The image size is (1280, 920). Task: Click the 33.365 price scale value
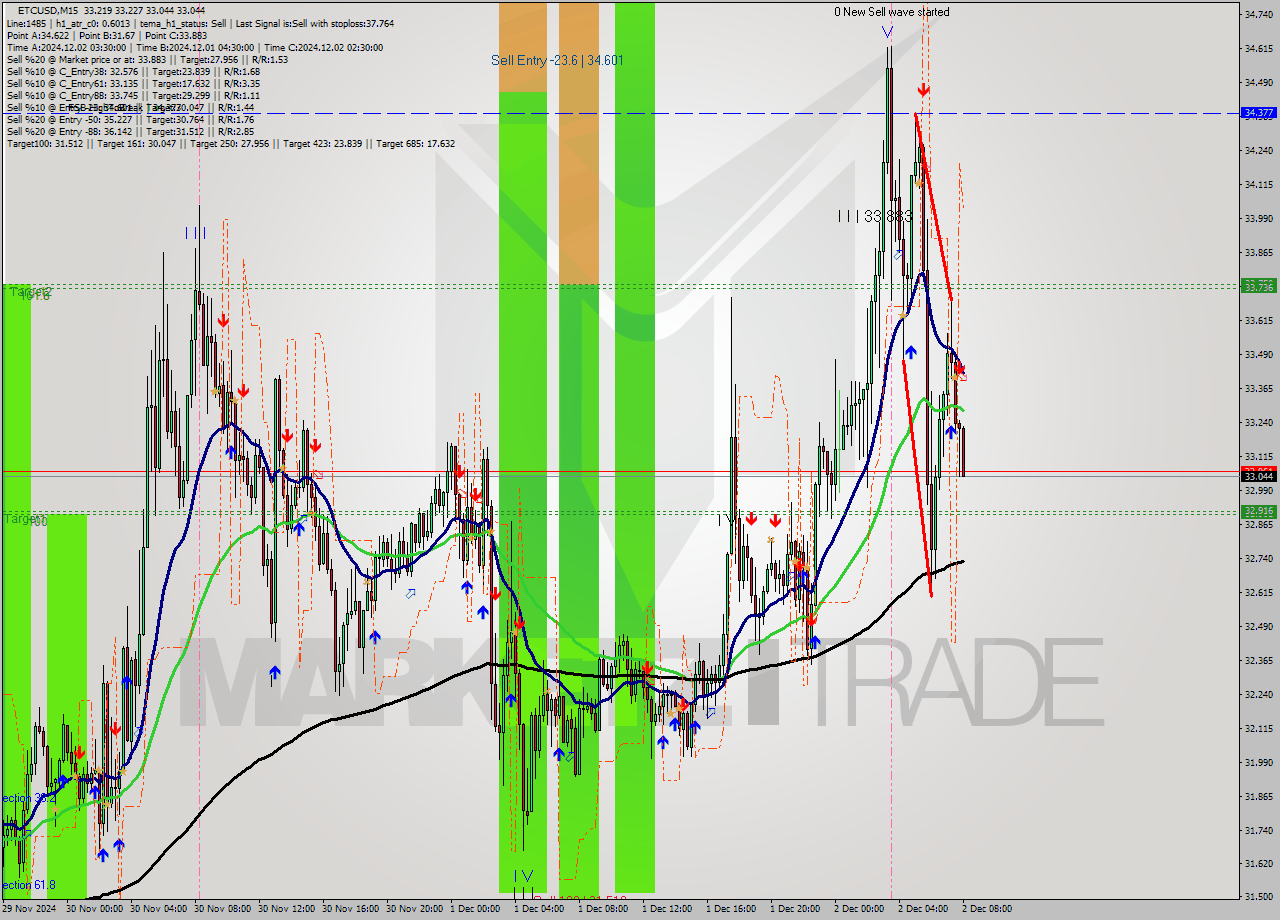(x=1258, y=388)
